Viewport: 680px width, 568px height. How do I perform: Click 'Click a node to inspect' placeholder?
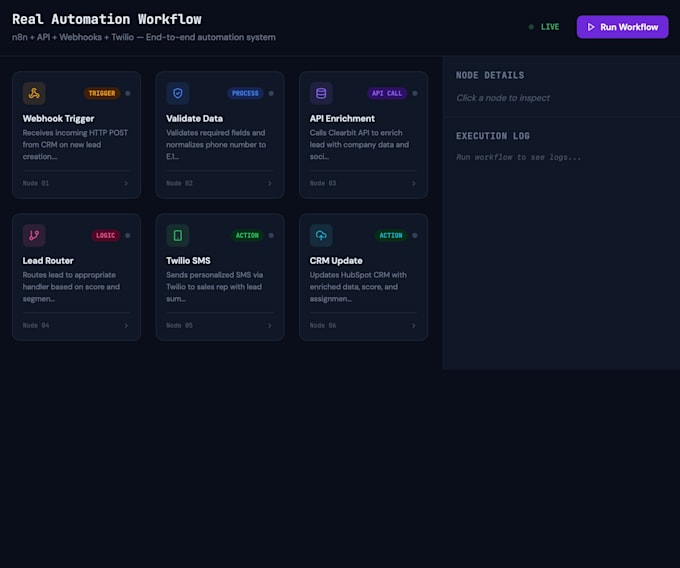503,98
